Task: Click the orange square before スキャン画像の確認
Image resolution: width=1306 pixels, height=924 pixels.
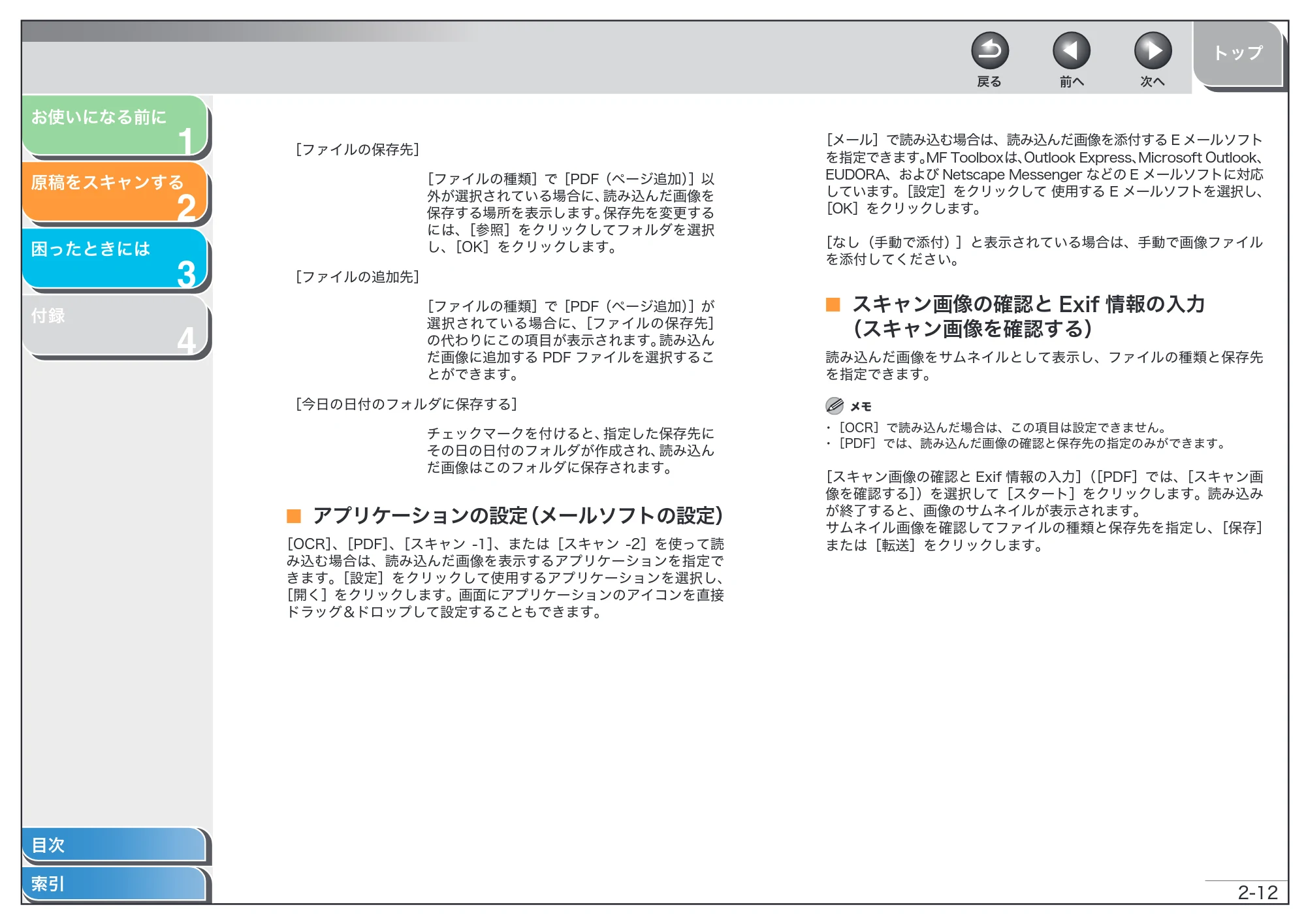Action: coord(833,304)
